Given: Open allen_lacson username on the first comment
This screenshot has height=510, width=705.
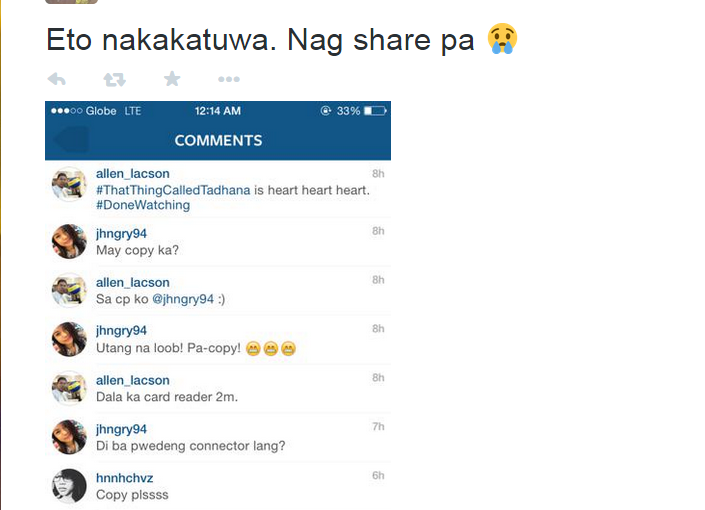Looking at the screenshot, I should click(133, 174).
